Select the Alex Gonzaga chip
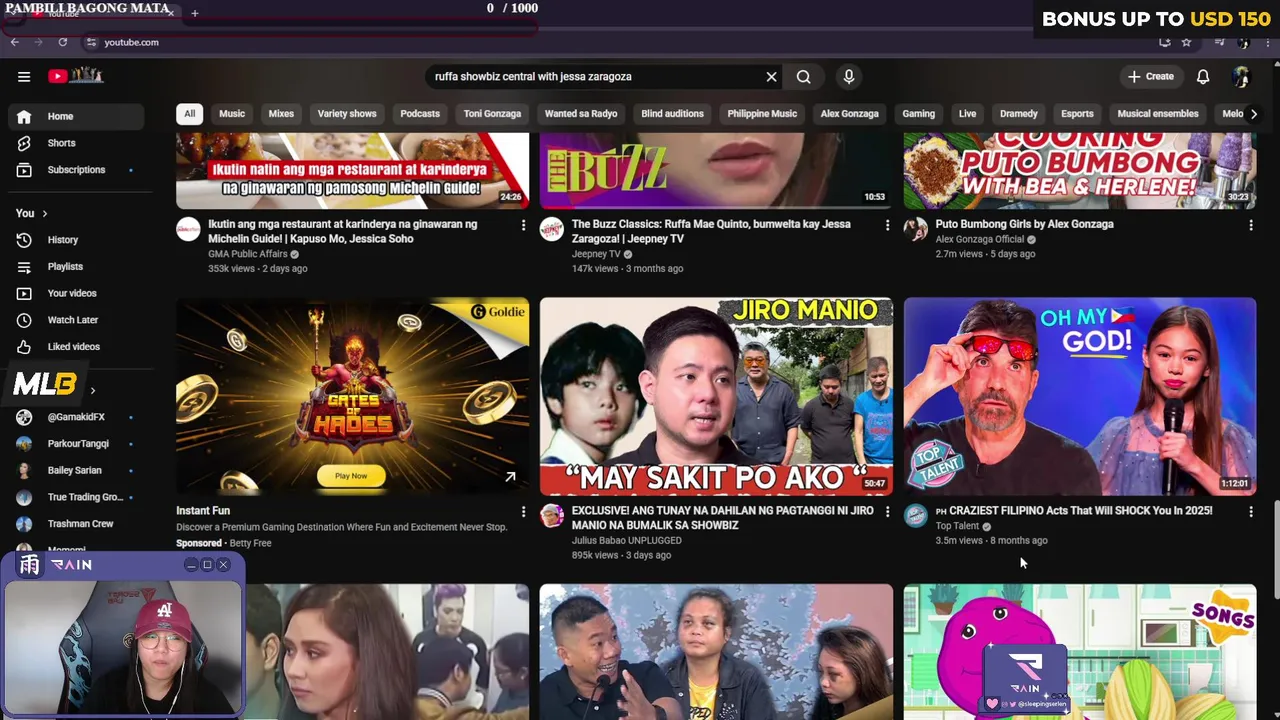The height and width of the screenshot is (720, 1280). click(849, 114)
